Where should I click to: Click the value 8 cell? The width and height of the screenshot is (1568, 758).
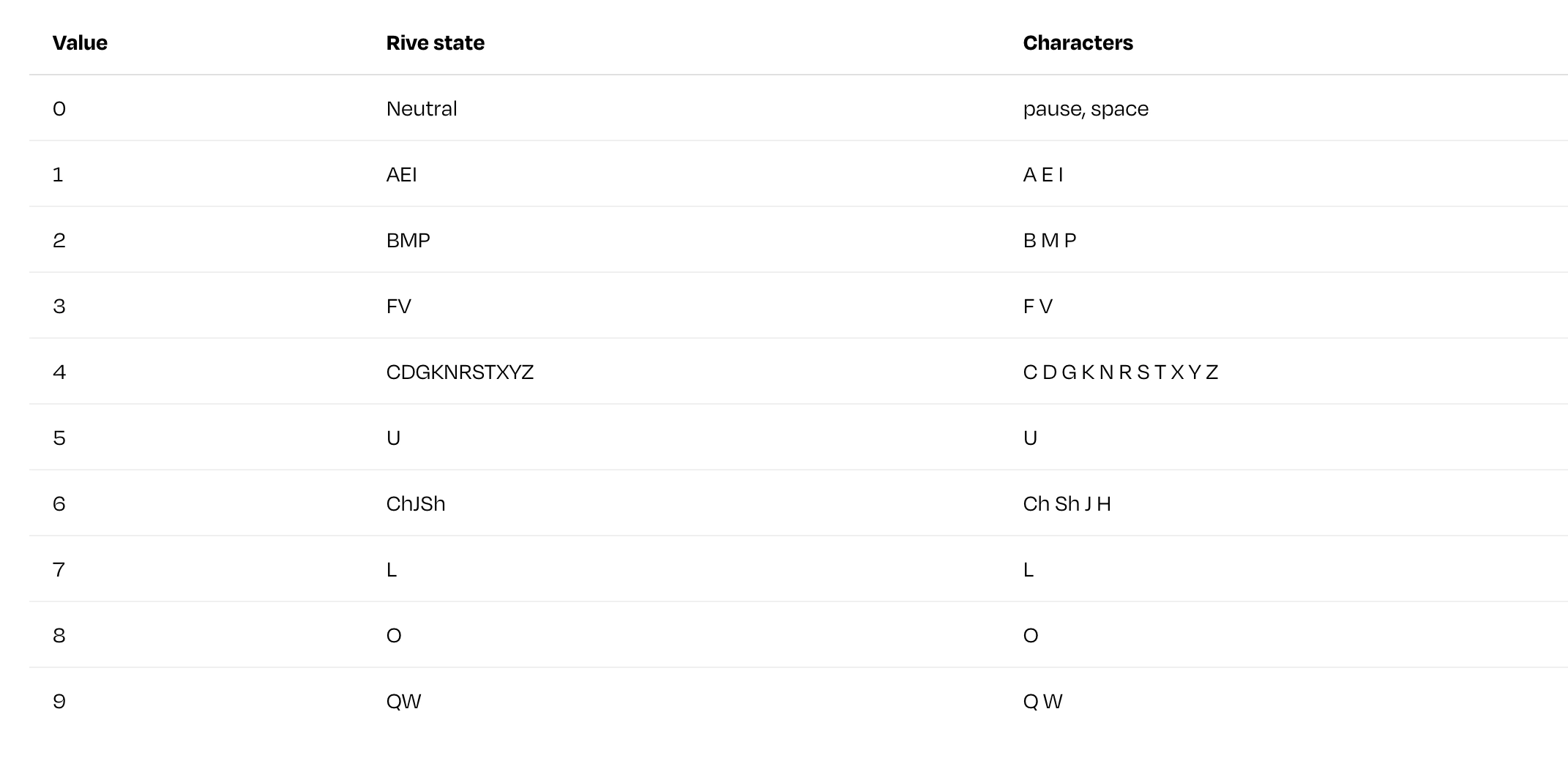tap(59, 636)
